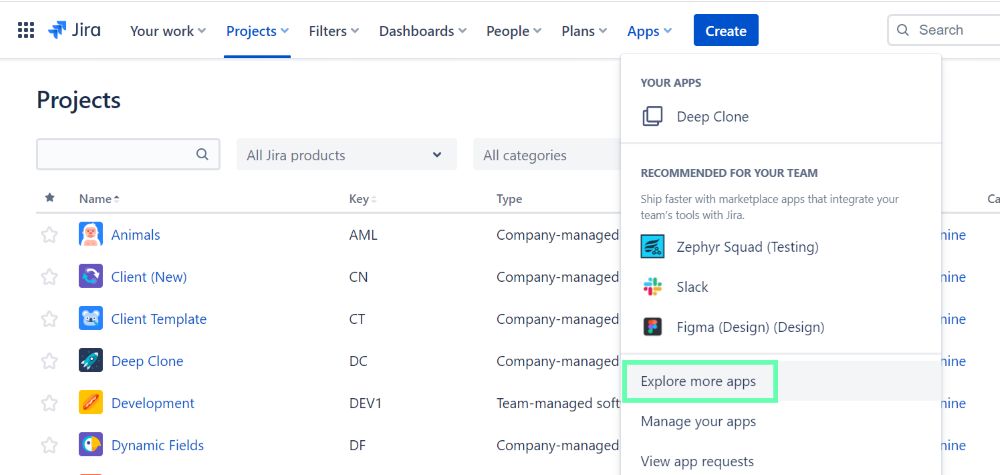Select Manage your apps
Screen dimensions: 1000x475
[x=698, y=421]
